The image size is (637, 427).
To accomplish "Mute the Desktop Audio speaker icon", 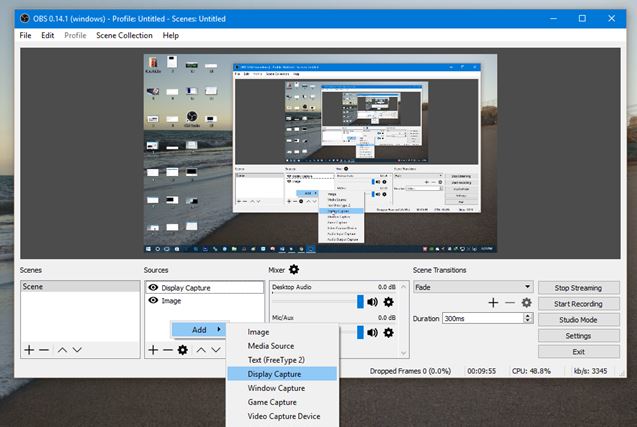I will [372, 302].
